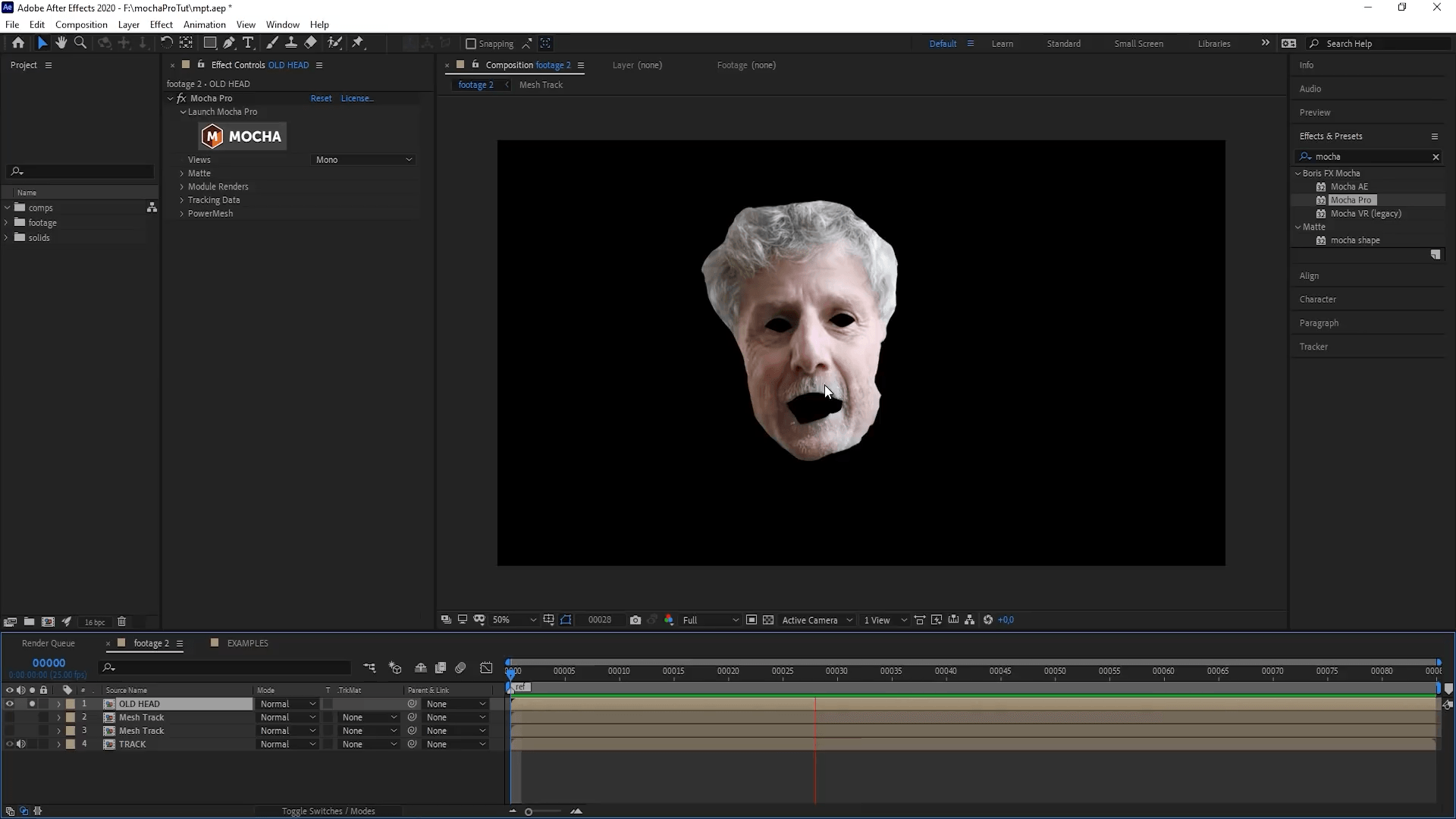
Task: Open the Composition menu
Action: tap(81, 24)
